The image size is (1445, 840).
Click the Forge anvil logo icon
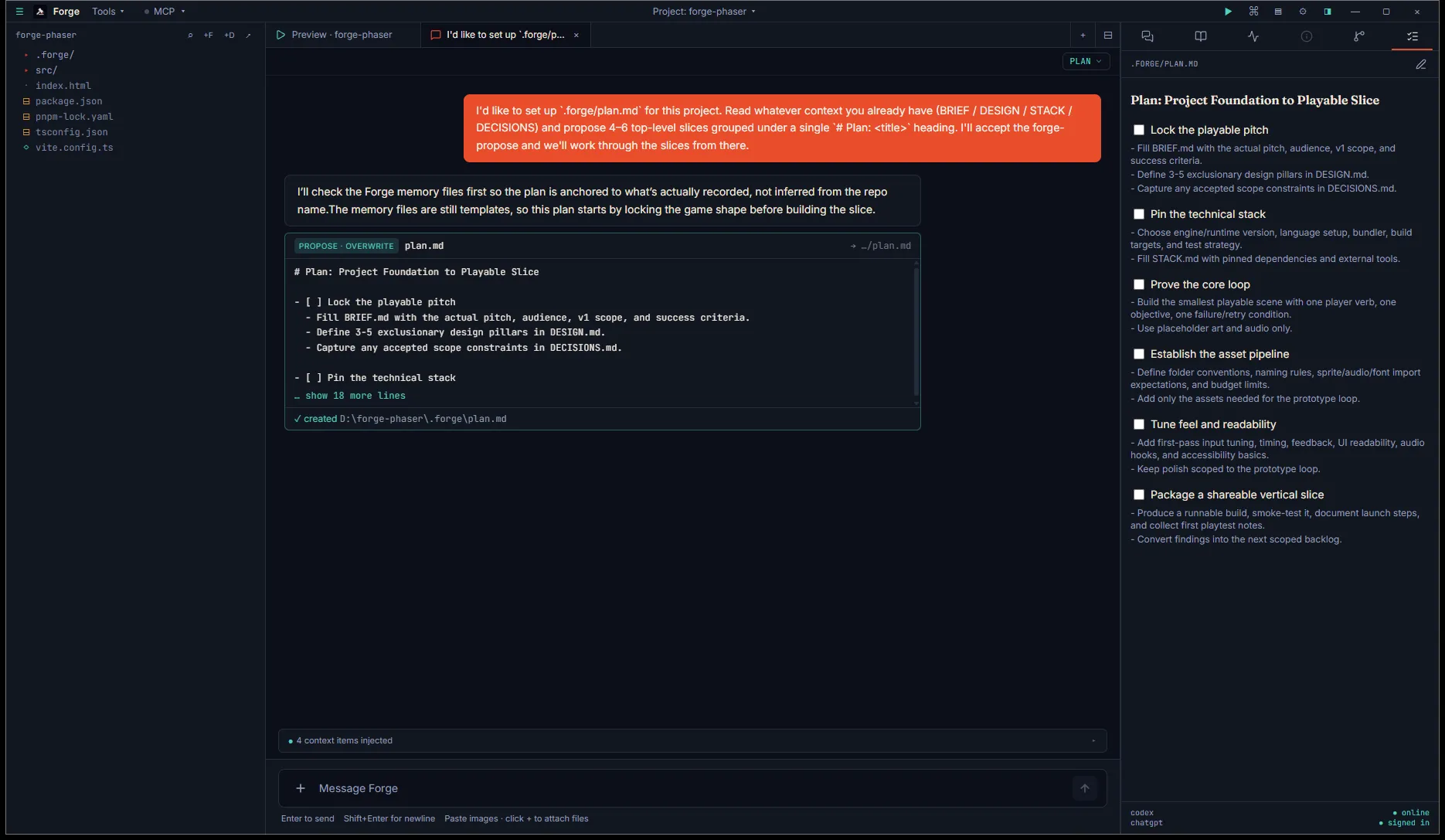40,12
